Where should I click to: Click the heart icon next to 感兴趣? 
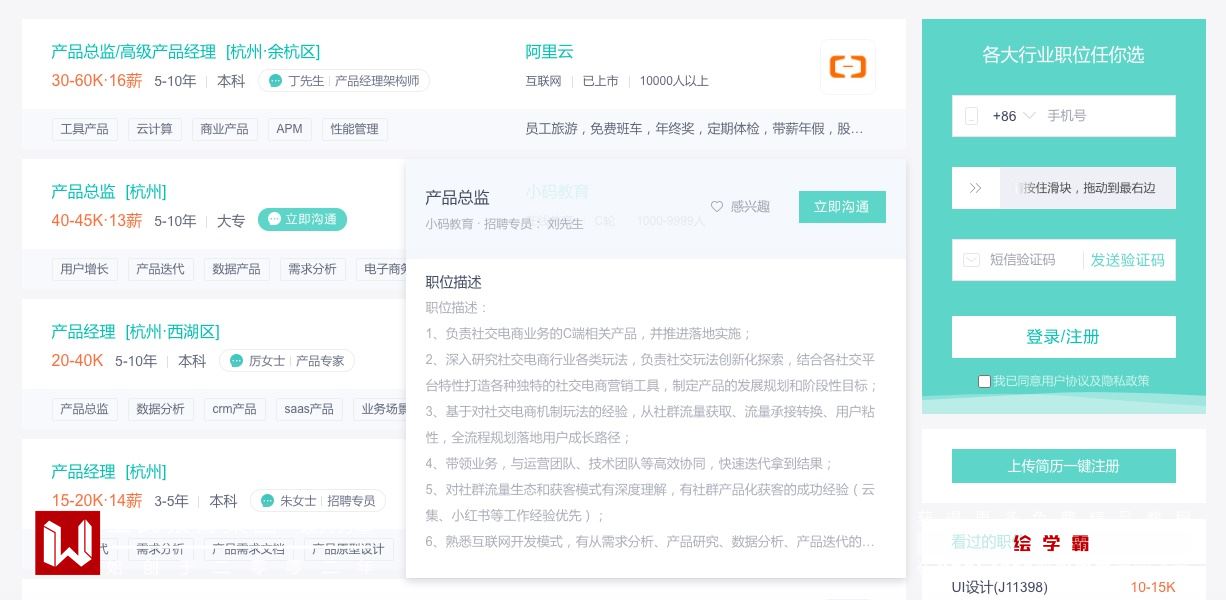pos(717,207)
